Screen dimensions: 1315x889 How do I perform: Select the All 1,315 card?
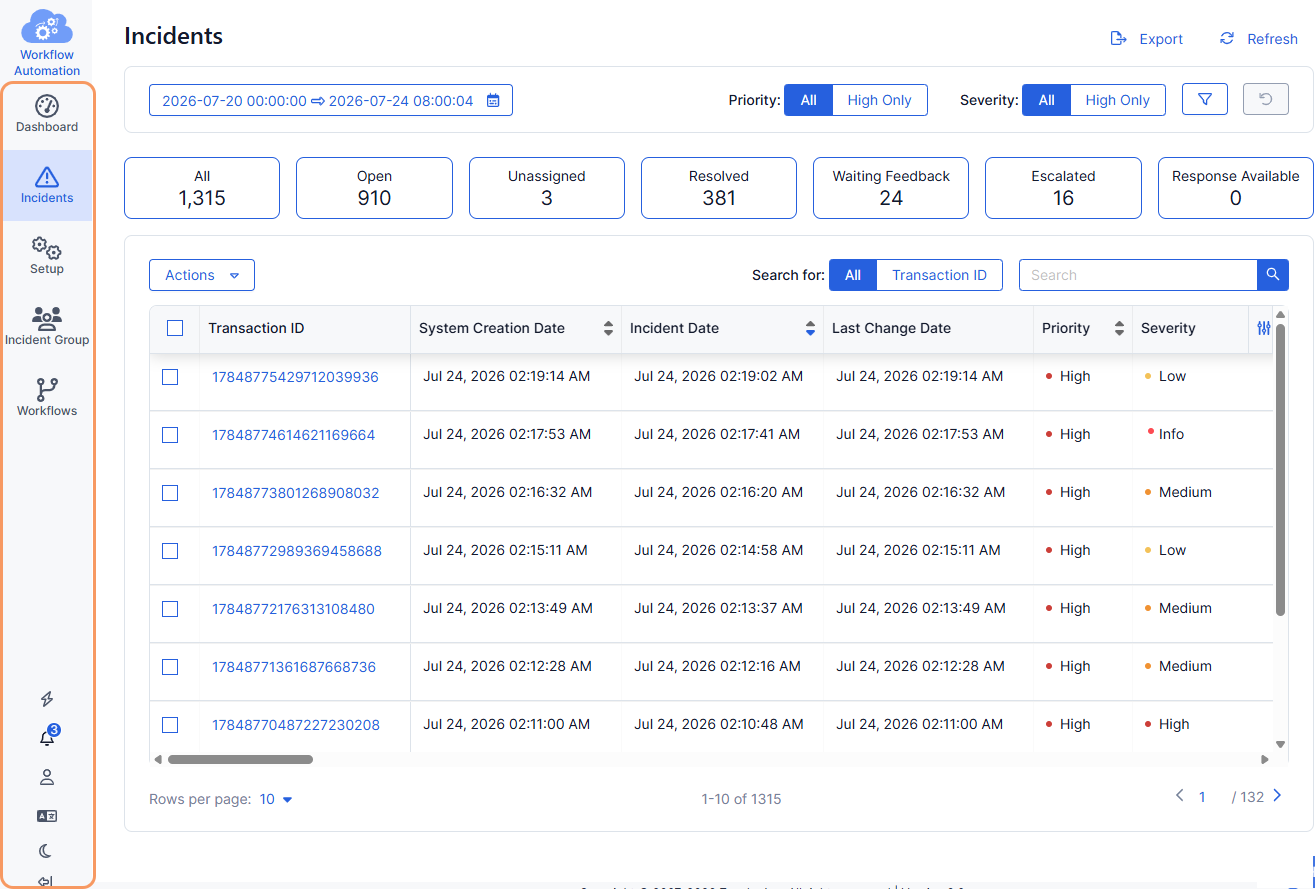[202, 188]
